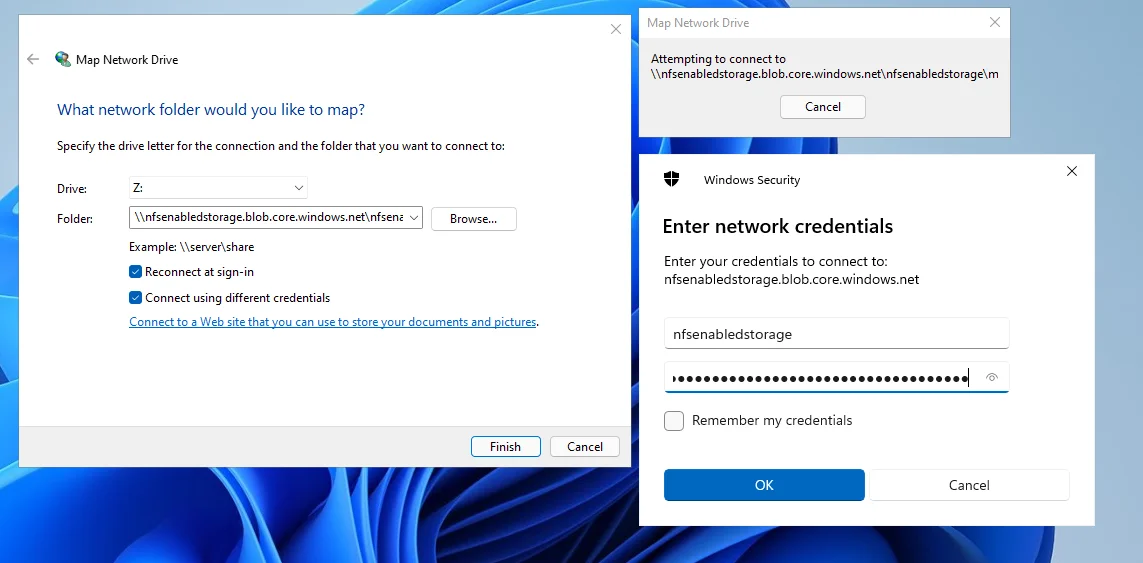Viewport: 1143px width, 563px height.
Task: Click the back arrow in Map Network Drive wizard
Action: (x=33, y=60)
